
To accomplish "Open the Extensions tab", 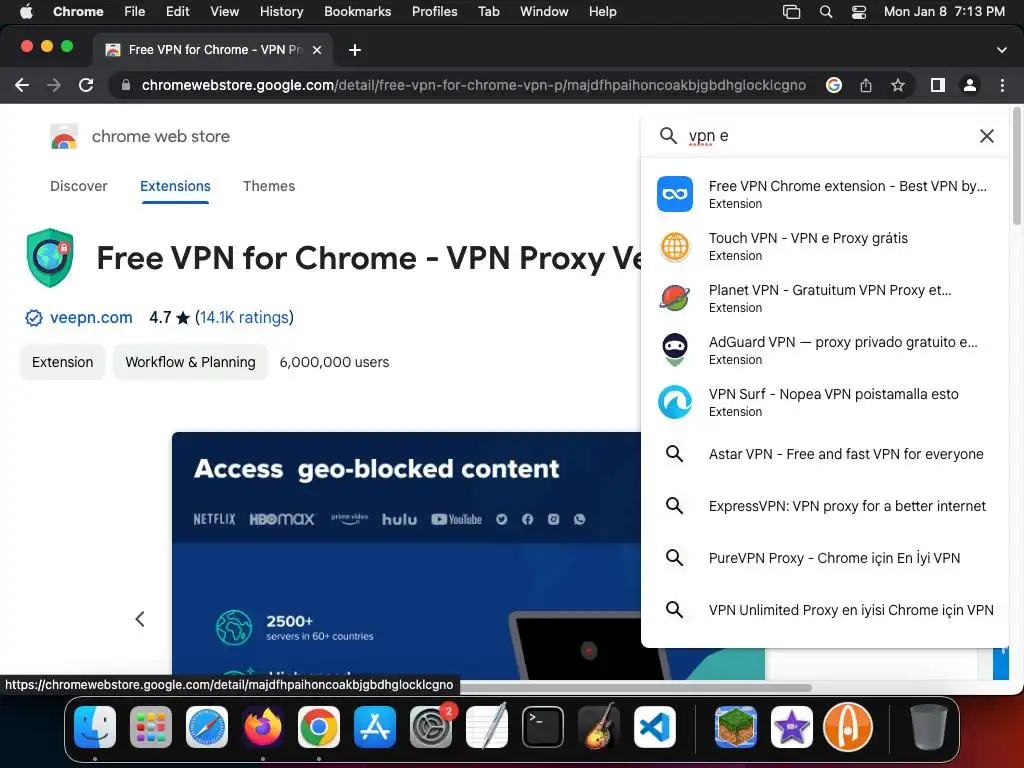I will coord(175,186).
